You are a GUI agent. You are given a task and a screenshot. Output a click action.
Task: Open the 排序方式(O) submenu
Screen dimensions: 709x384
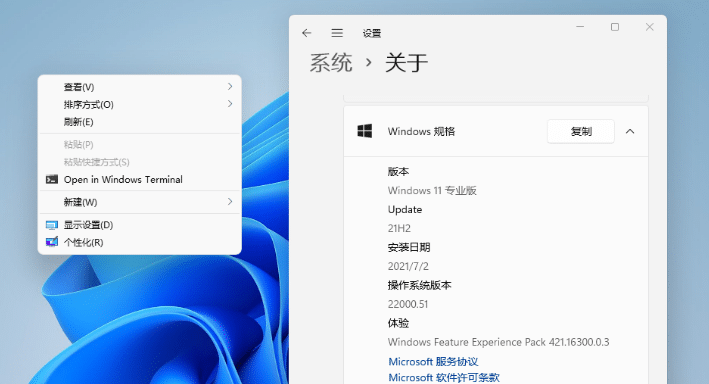140,104
